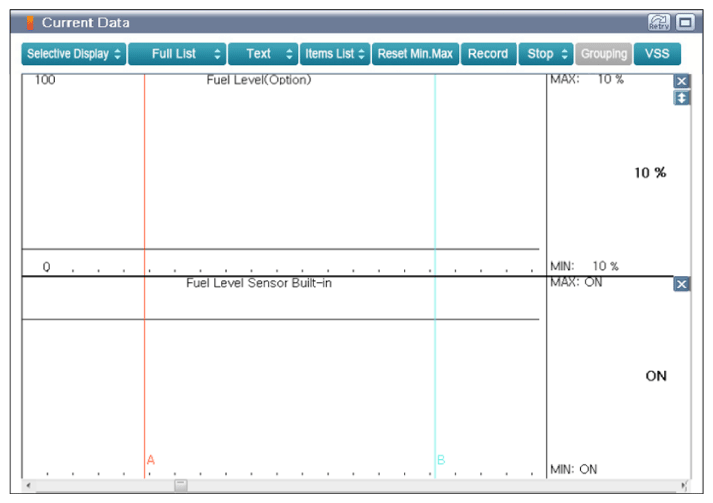Image resolution: width=713 pixels, height=503 pixels.
Task: Click the Retry icon in title bar
Action: pyautogui.click(x=658, y=22)
